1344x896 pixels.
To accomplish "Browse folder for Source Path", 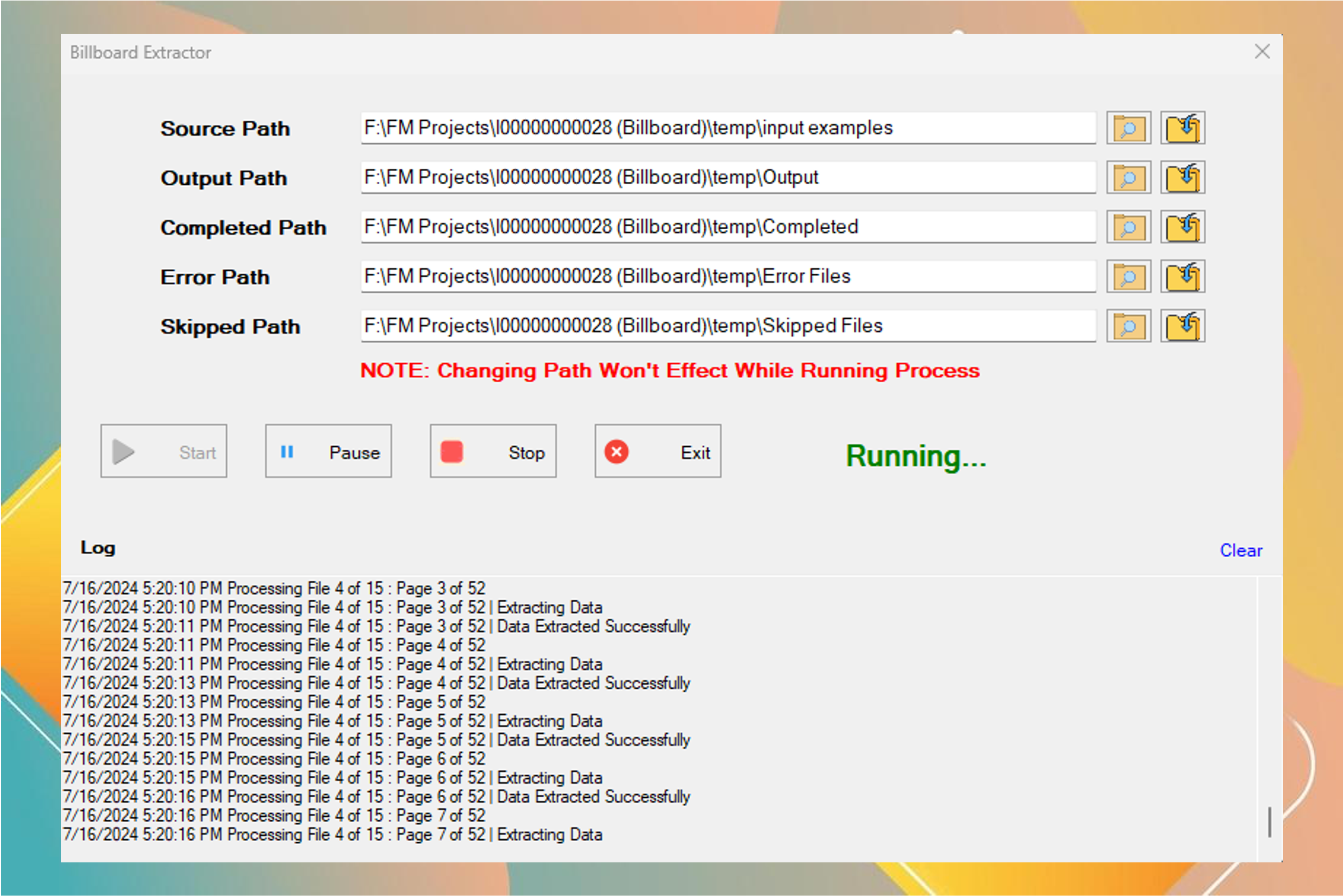I will click(1128, 128).
